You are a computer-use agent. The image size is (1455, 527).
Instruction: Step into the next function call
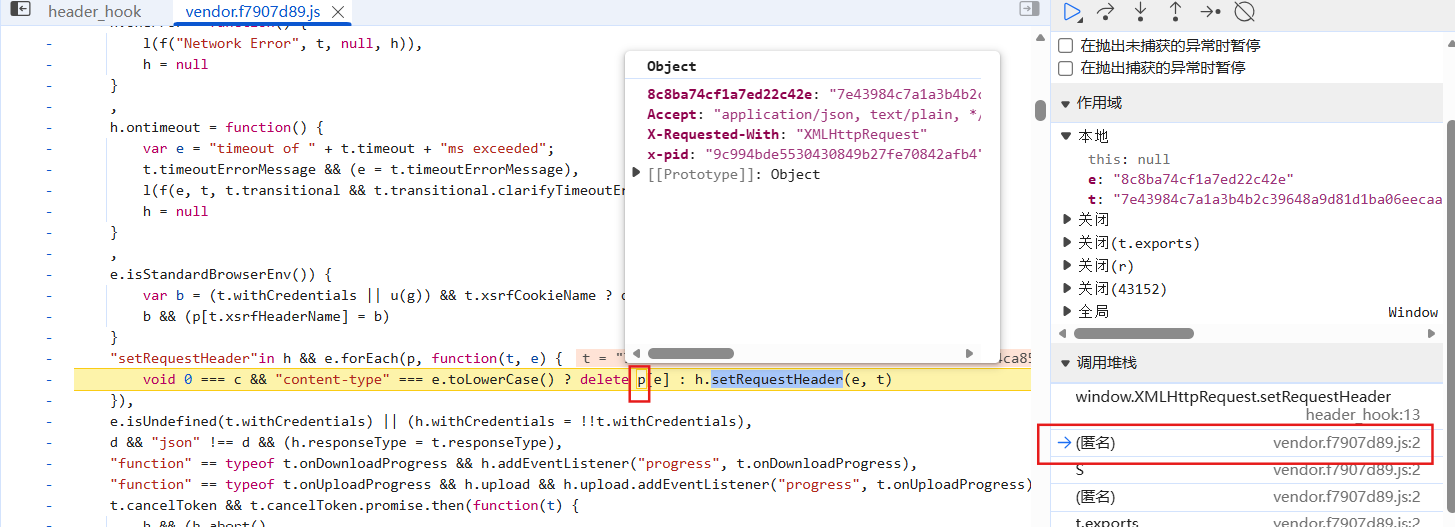click(1141, 12)
